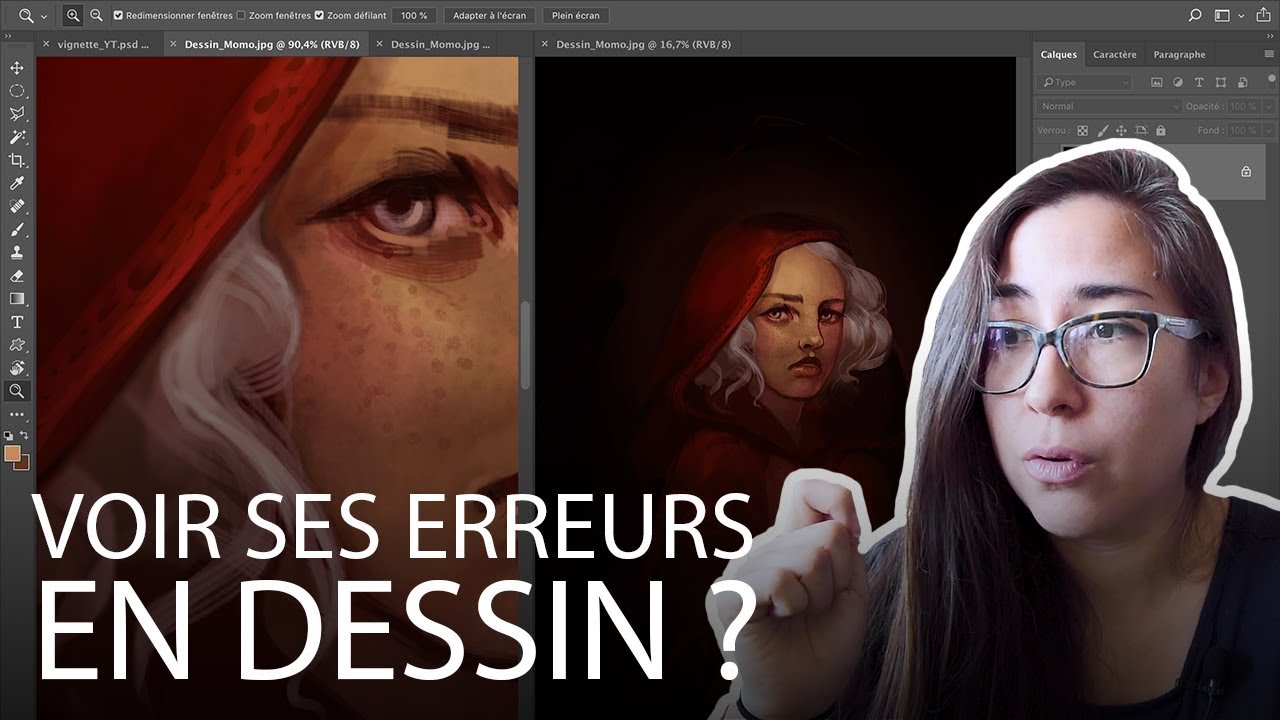This screenshot has height=720, width=1280.
Task: Select the Polygonal Lasso tool
Action: click(x=17, y=114)
